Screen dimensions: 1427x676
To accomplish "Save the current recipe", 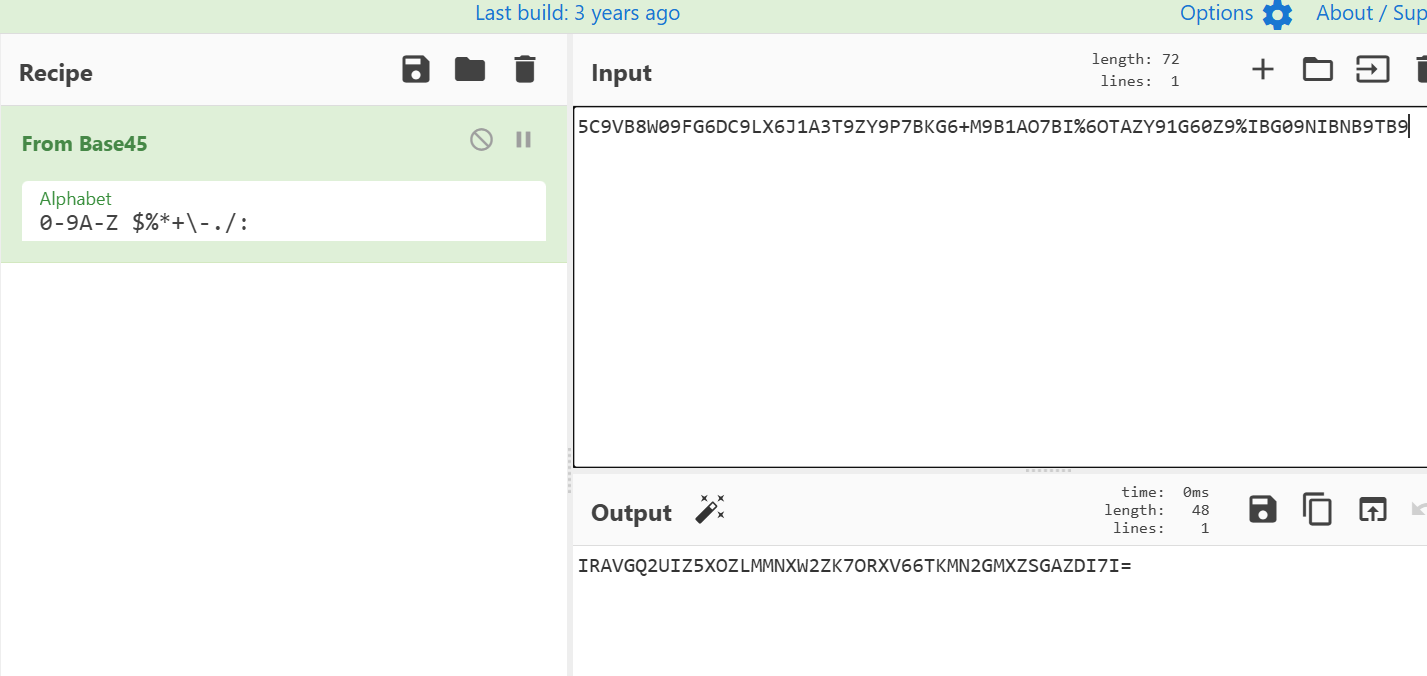I will coord(415,70).
